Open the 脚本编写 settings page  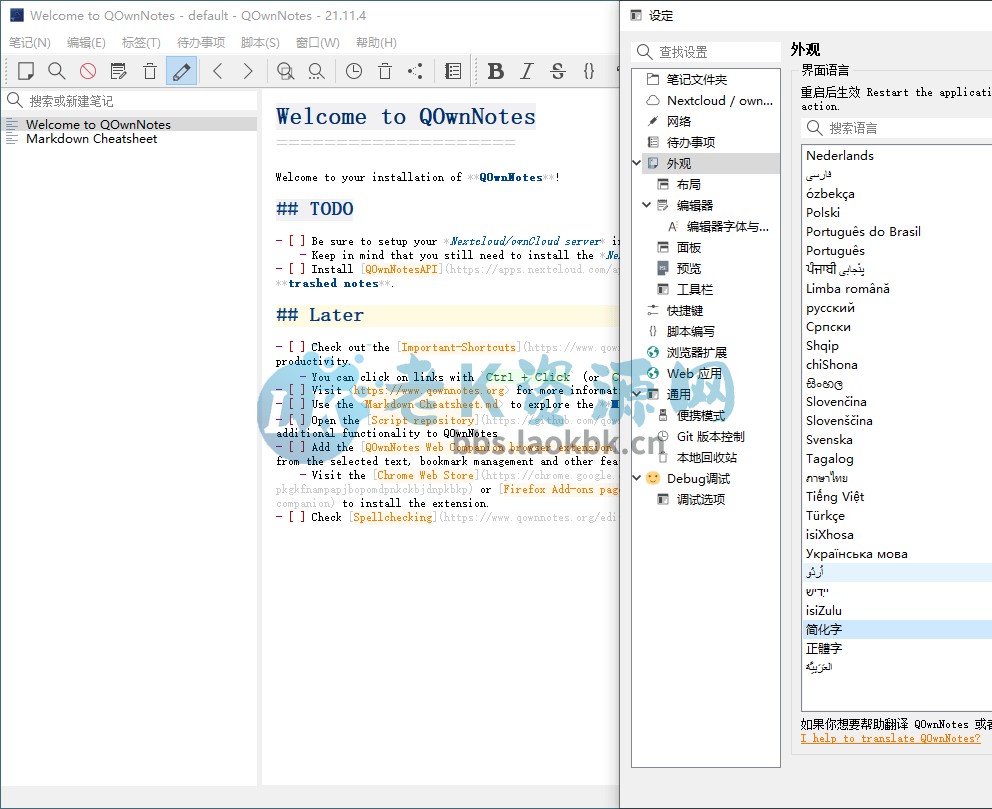click(691, 331)
